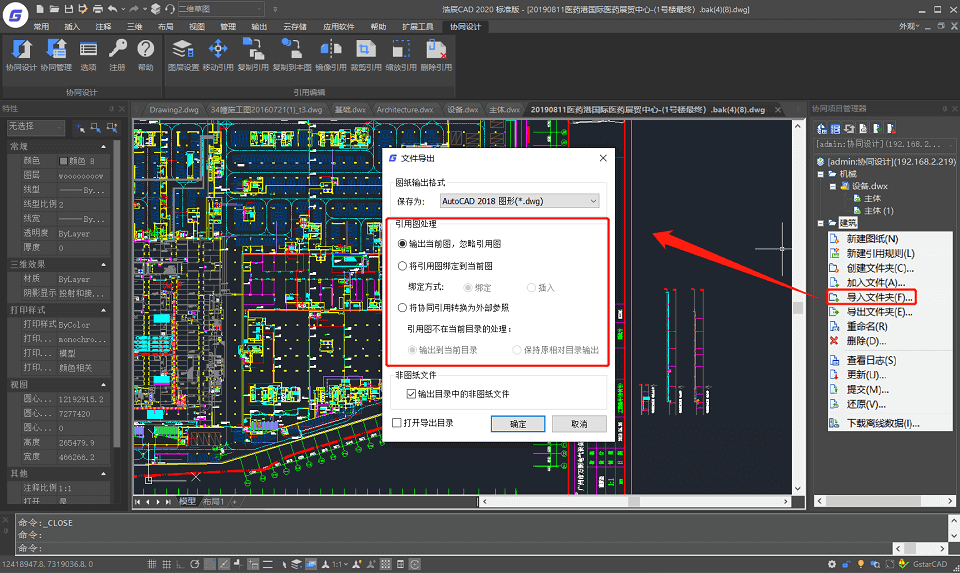This screenshot has height=573, width=960.
Task: Click the 确定 button
Action: coord(518,424)
